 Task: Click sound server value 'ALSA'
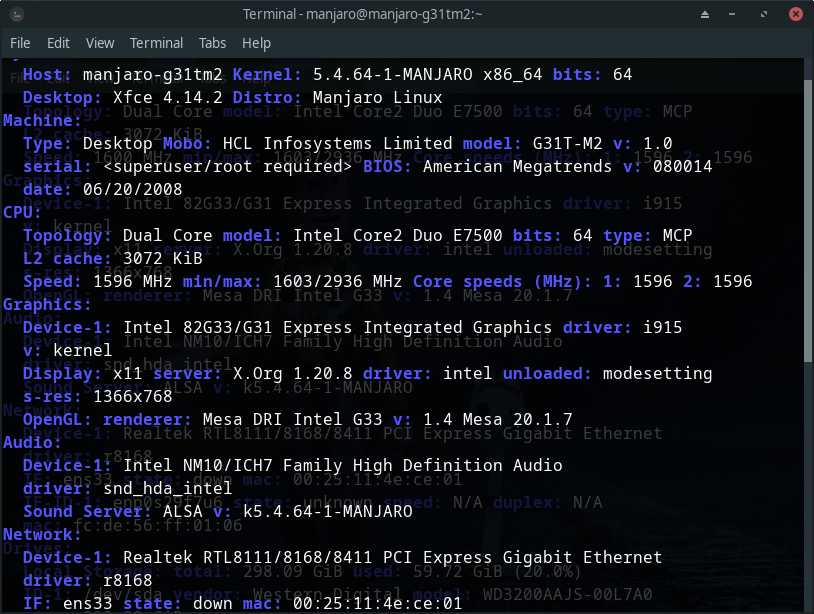coord(183,511)
